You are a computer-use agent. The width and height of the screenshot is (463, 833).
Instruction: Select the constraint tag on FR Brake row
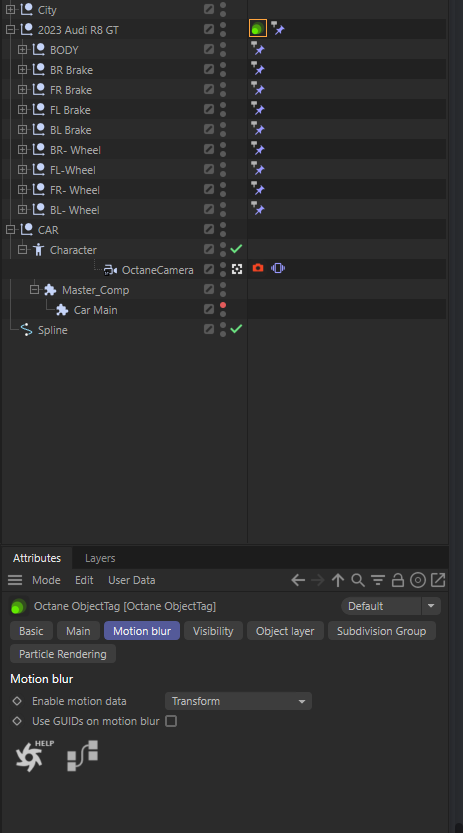258,89
